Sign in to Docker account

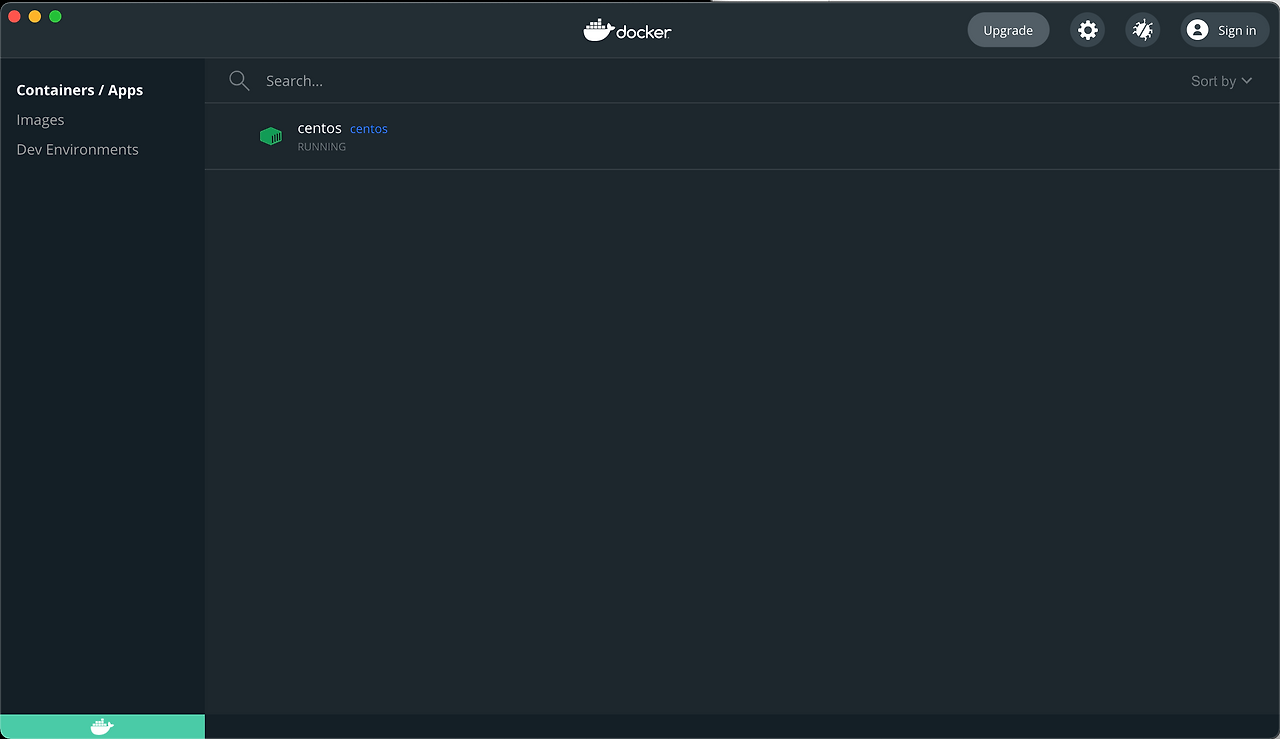pyautogui.click(x=1225, y=30)
